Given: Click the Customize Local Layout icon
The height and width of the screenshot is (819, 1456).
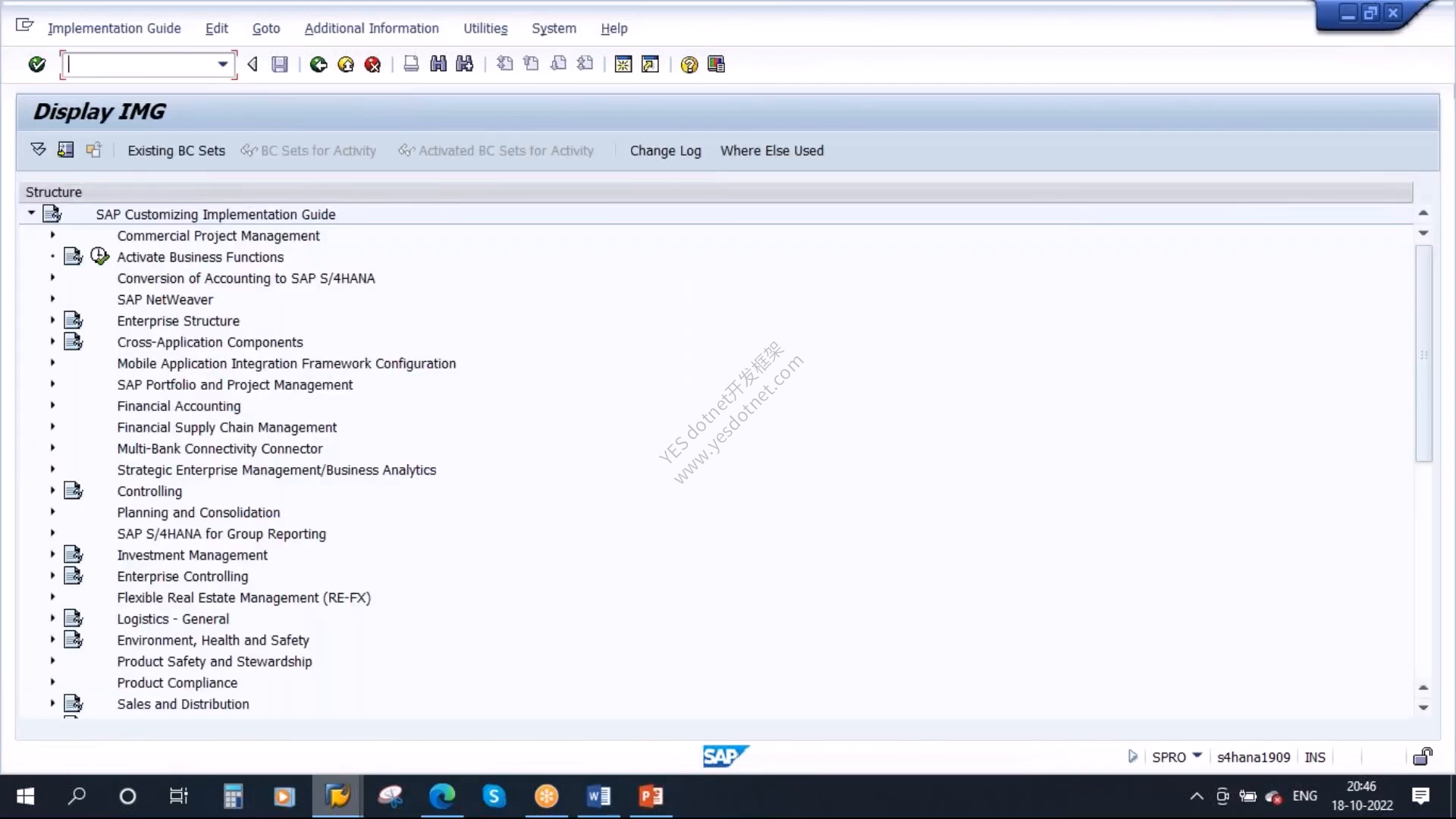Looking at the screenshot, I should click(716, 64).
